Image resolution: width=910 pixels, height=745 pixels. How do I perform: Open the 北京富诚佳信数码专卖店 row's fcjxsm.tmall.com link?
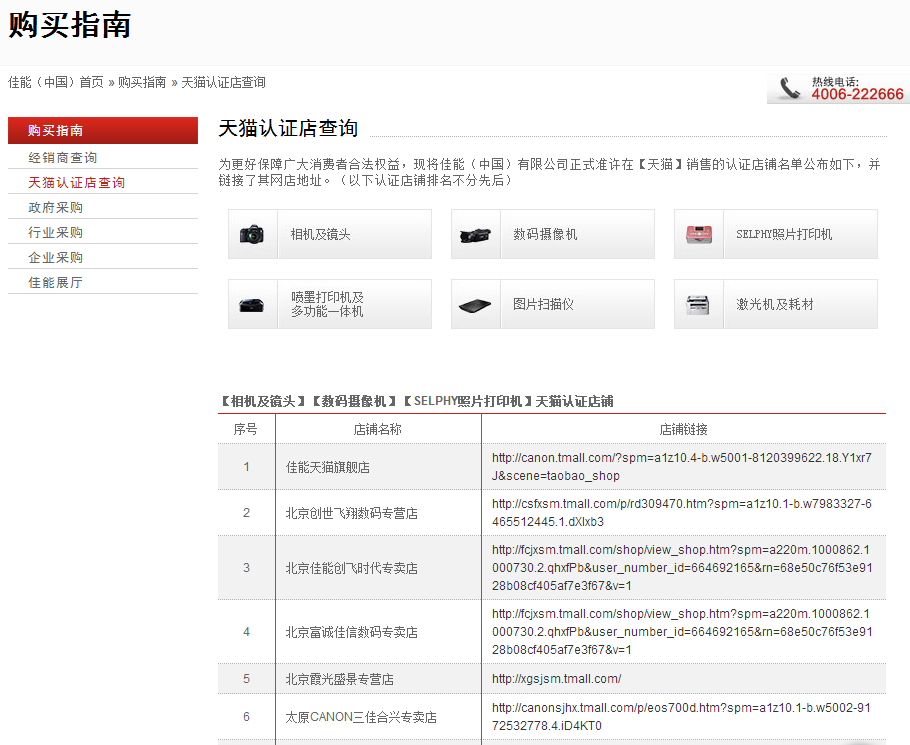[682, 631]
